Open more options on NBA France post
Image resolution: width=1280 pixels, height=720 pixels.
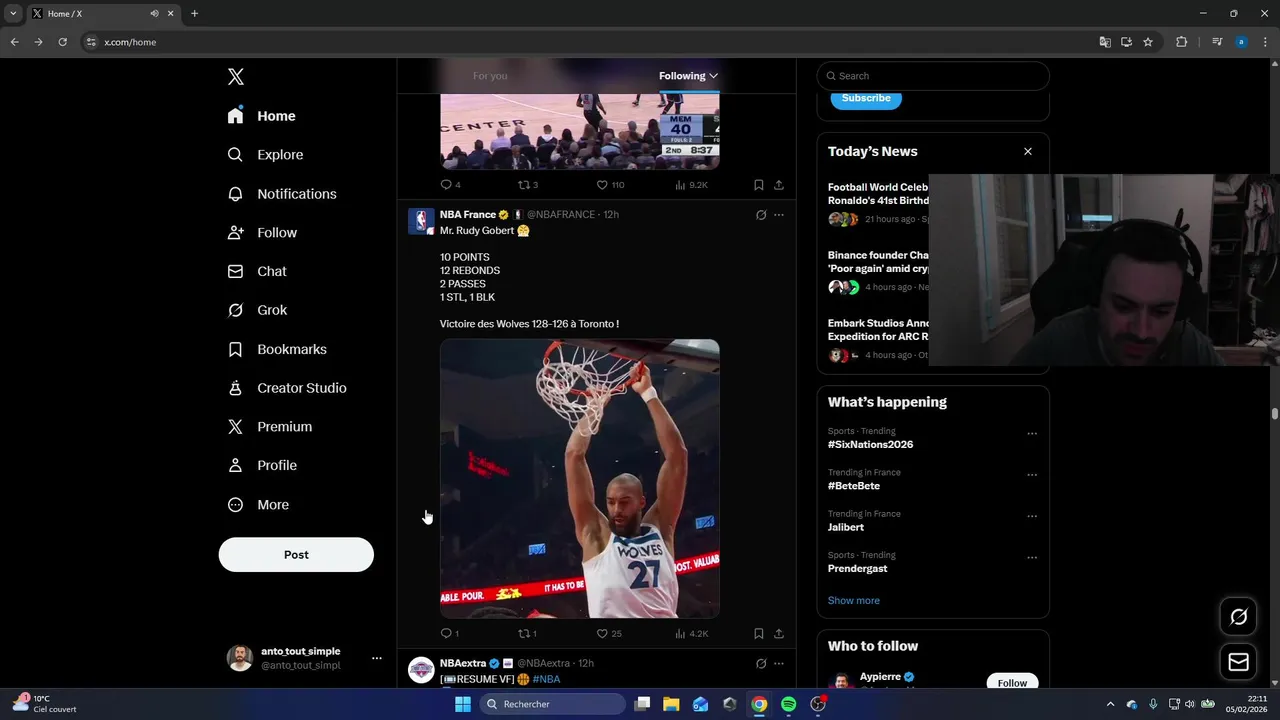tap(779, 215)
